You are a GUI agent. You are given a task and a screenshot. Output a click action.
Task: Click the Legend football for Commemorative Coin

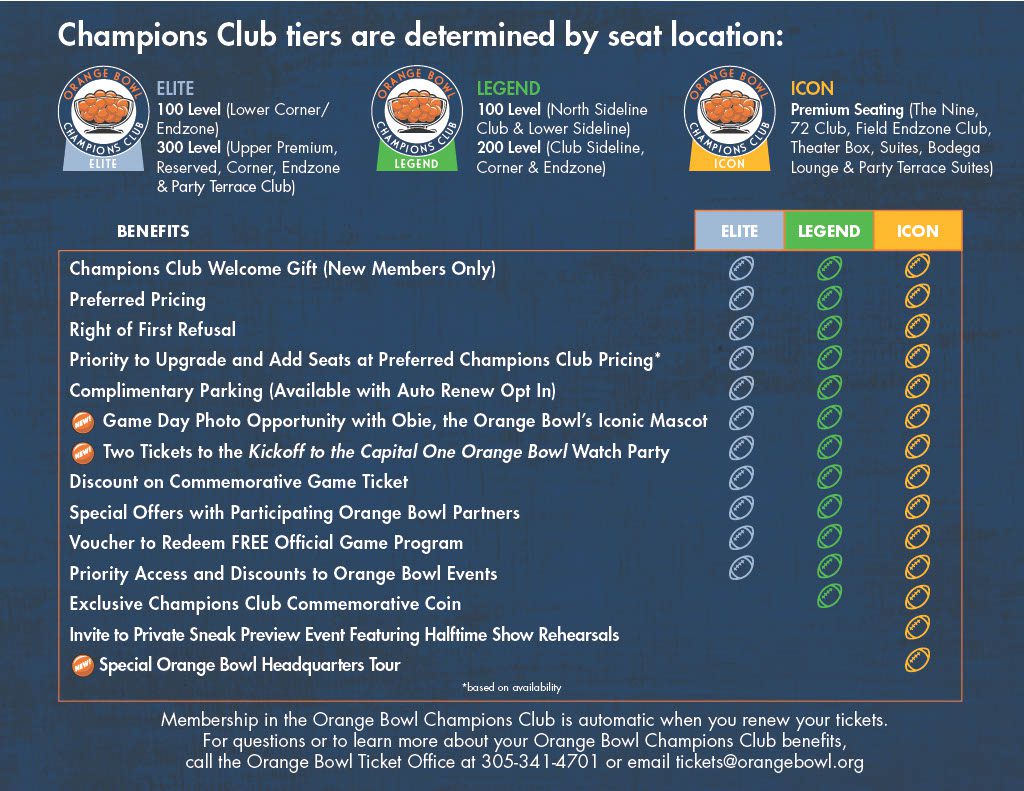pos(829,596)
